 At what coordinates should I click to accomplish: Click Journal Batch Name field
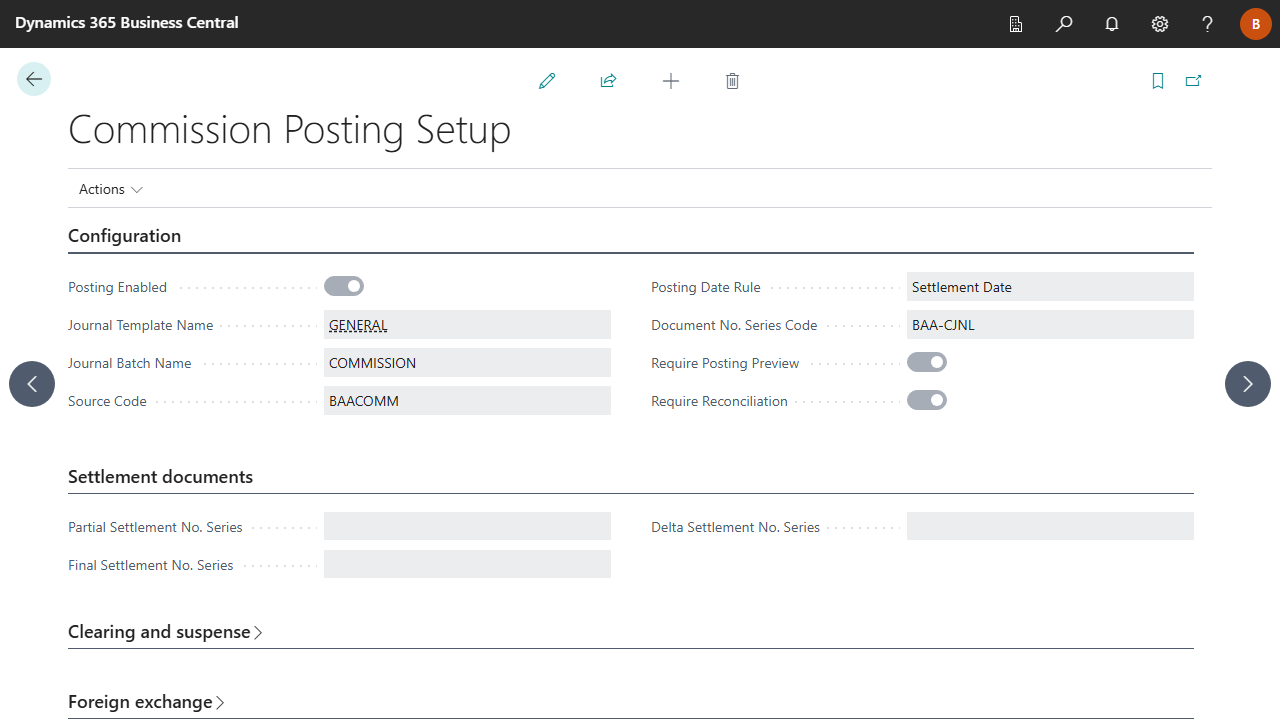[467, 363]
